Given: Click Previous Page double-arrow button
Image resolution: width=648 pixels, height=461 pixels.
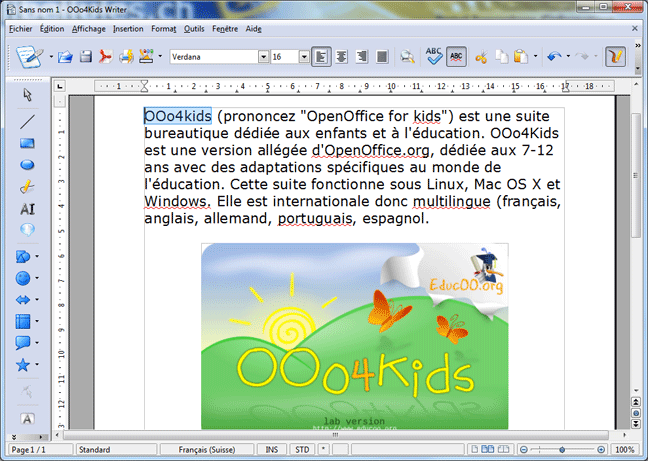Looking at the screenshot, I should tap(636, 402).
